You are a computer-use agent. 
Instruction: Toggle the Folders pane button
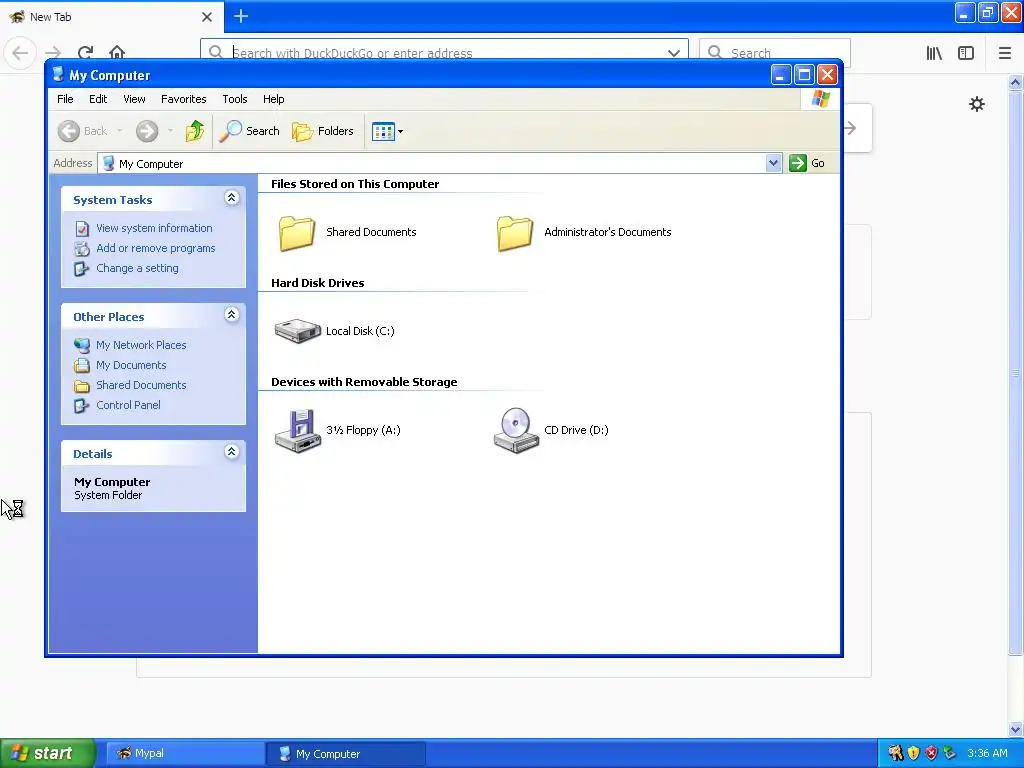coord(323,131)
